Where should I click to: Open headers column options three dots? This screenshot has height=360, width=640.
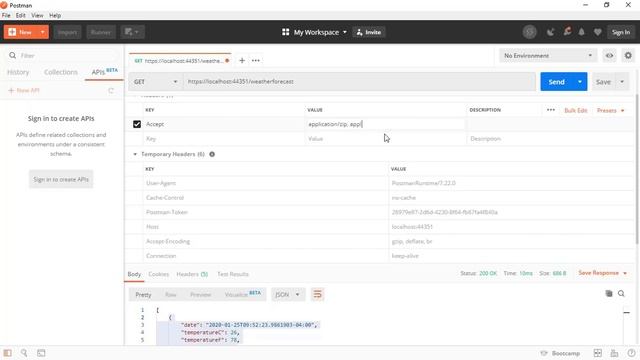click(x=551, y=110)
